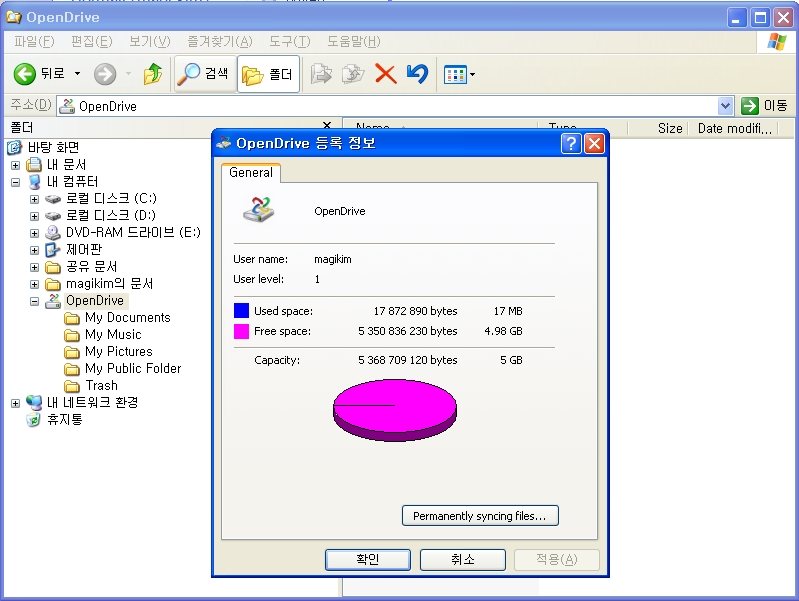Click the red X Delete toolbar icon
799x601 pixels.
[386, 74]
